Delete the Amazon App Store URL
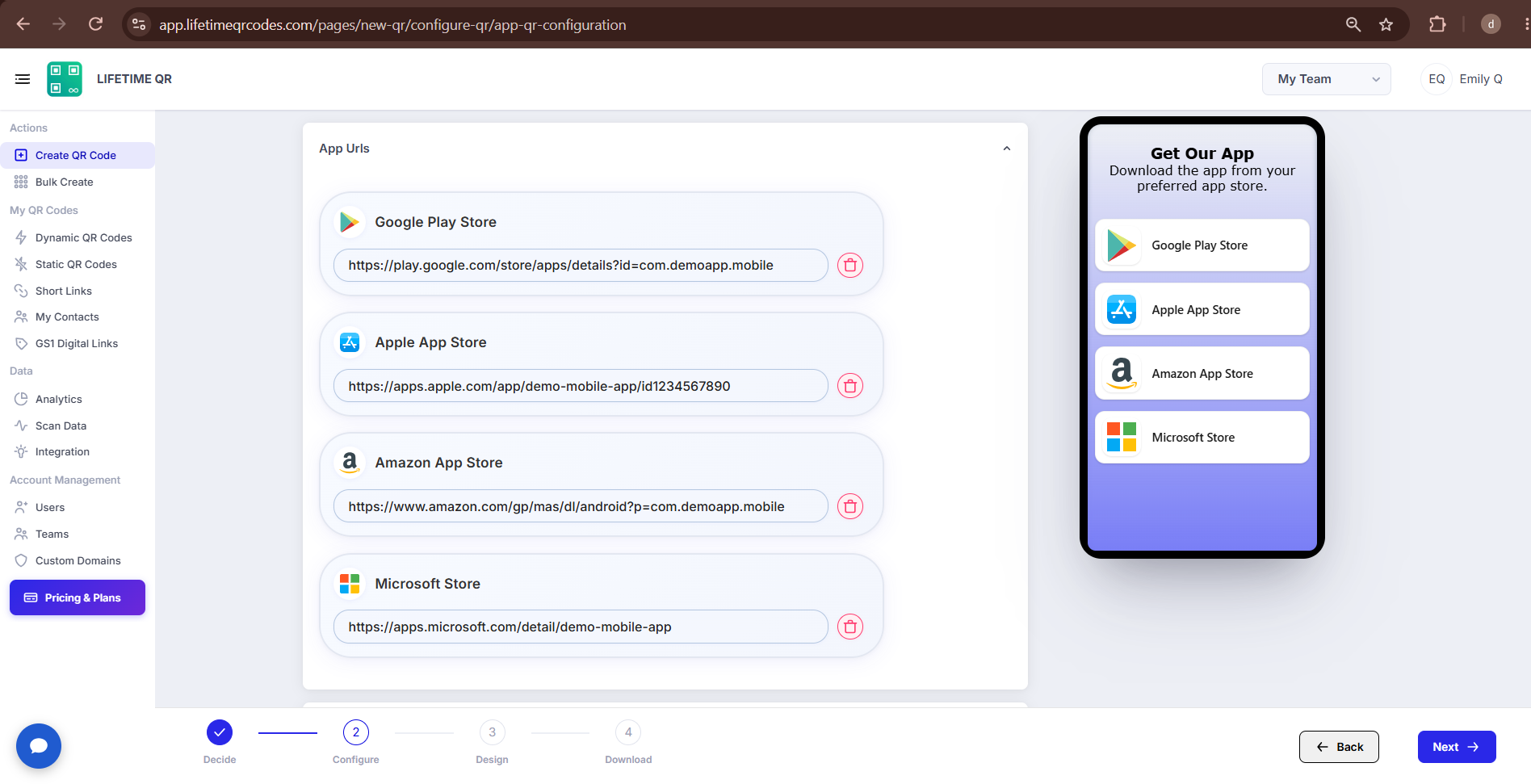The height and width of the screenshot is (784, 1531). (850, 506)
